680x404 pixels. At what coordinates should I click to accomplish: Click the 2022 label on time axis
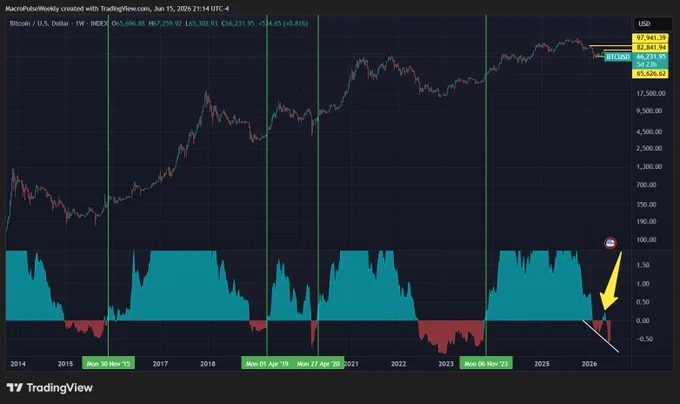tap(398, 364)
